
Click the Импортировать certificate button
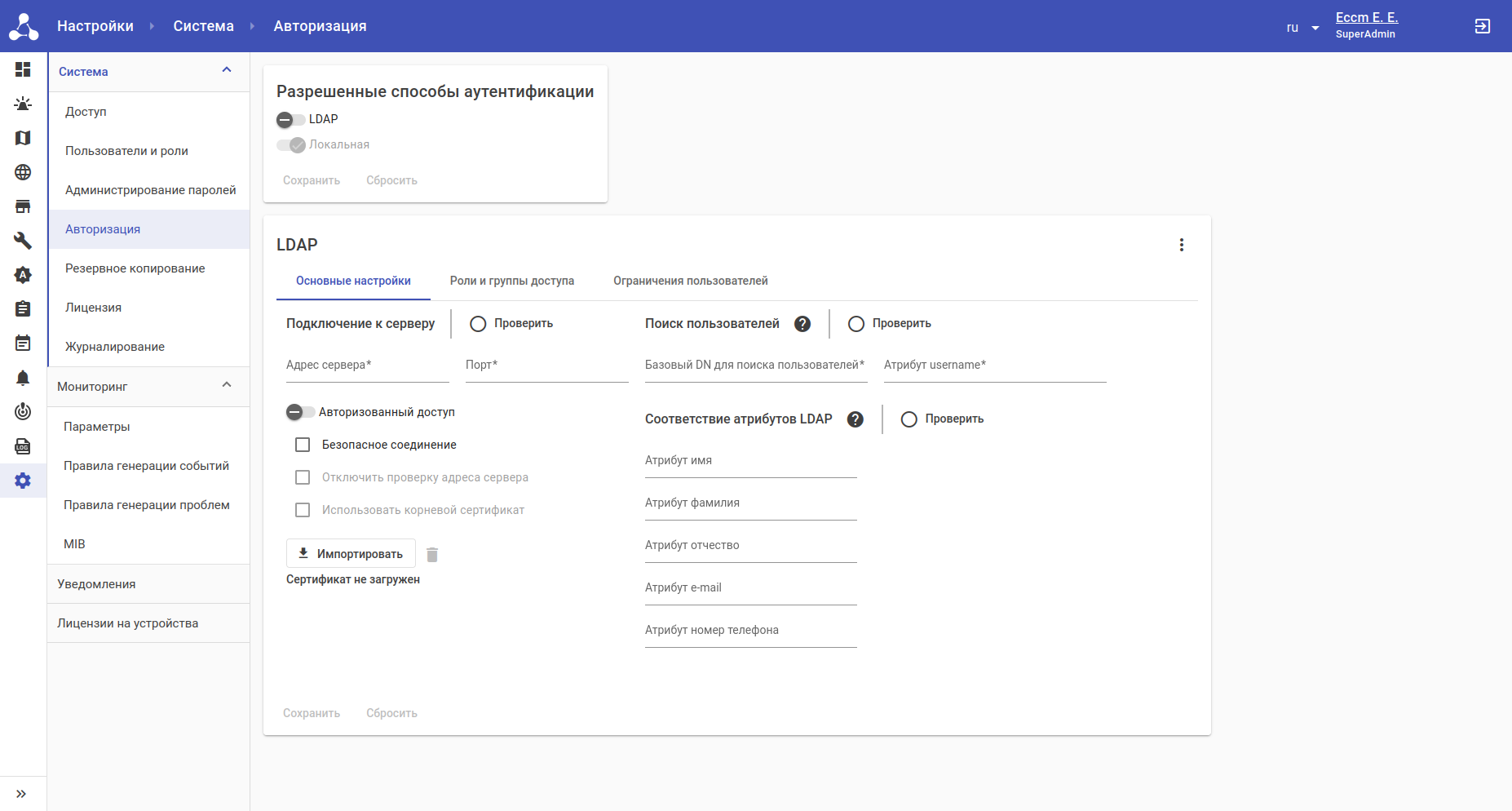[x=351, y=553]
